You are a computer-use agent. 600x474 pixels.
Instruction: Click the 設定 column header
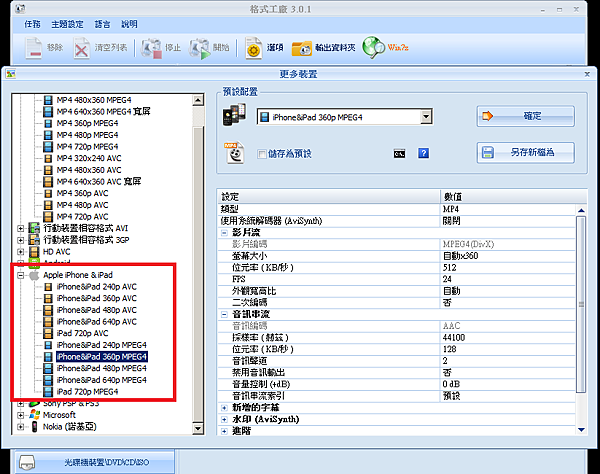click(x=329, y=197)
